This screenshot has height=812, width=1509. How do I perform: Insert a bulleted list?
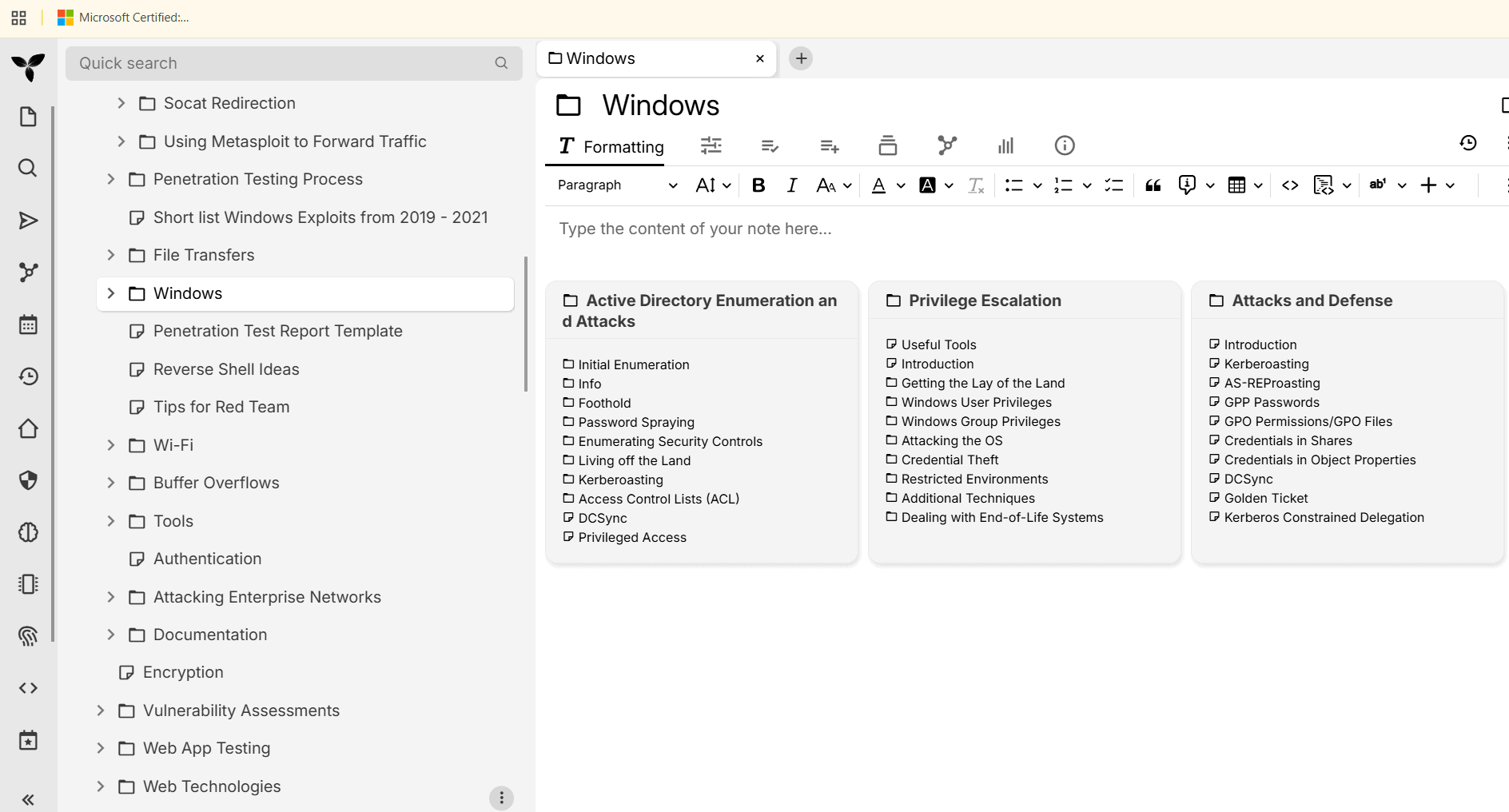click(x=1013, y=185)
